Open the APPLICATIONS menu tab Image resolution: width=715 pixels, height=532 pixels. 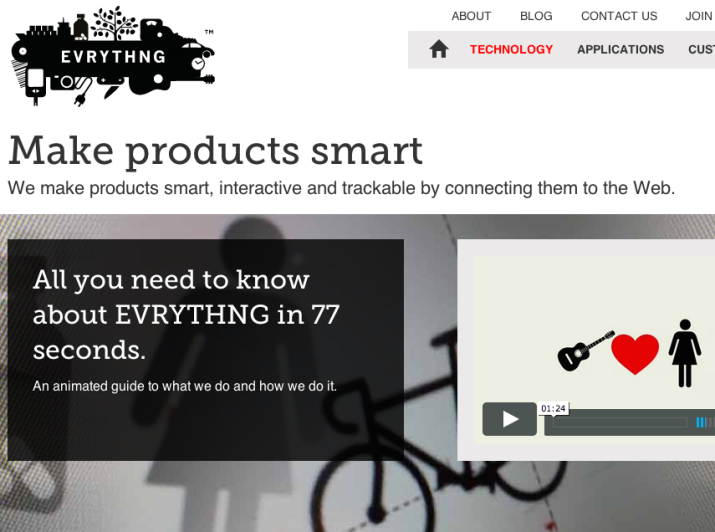(620, 49)
